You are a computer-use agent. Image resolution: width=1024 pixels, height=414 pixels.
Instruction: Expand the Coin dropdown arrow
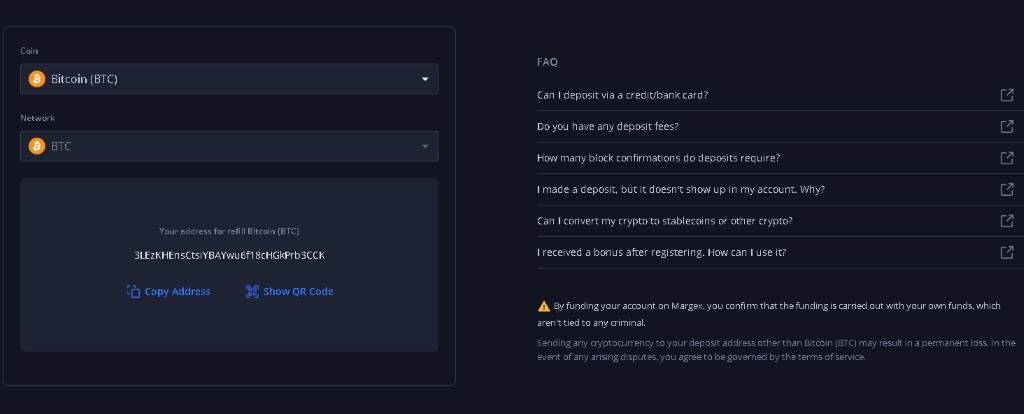pos(425,79)
